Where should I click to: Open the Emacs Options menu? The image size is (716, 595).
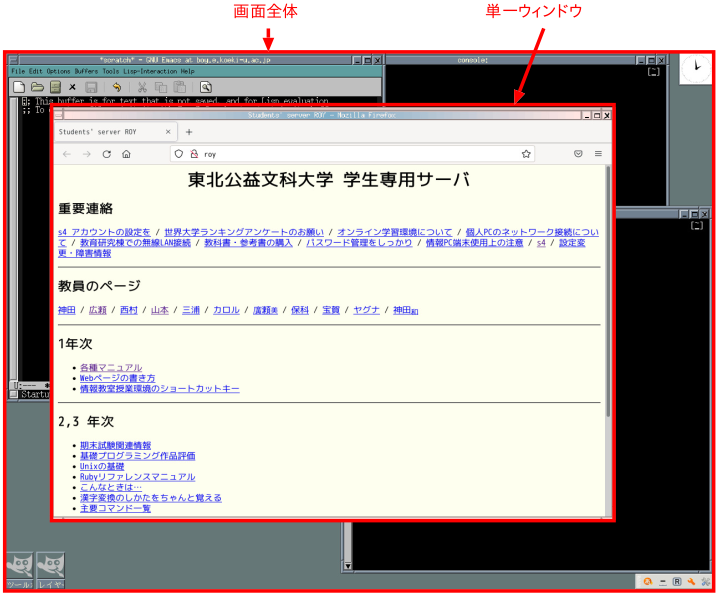pyautogui.click(x=58, y=71)
